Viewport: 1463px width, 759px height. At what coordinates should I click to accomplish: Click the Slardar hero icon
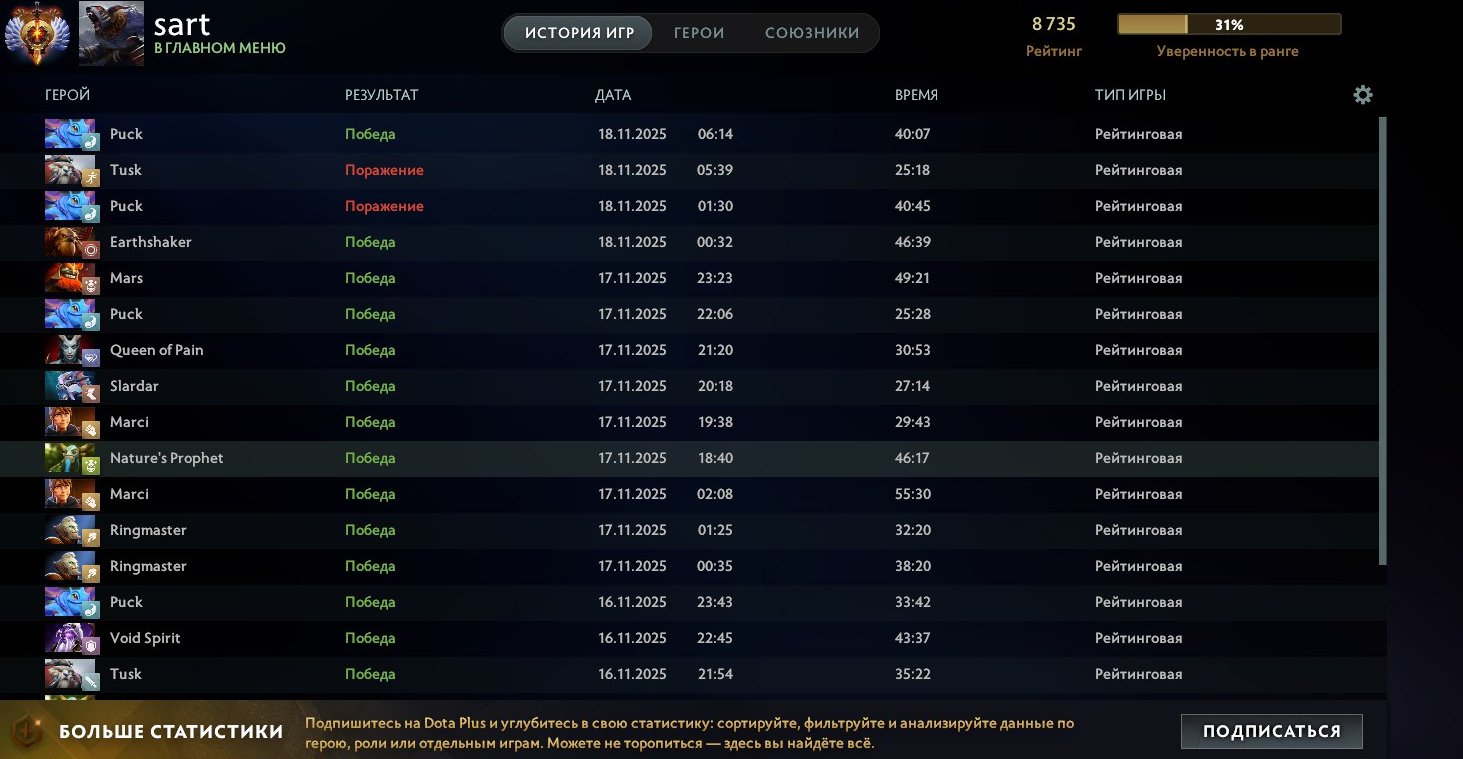pos(71,385)
